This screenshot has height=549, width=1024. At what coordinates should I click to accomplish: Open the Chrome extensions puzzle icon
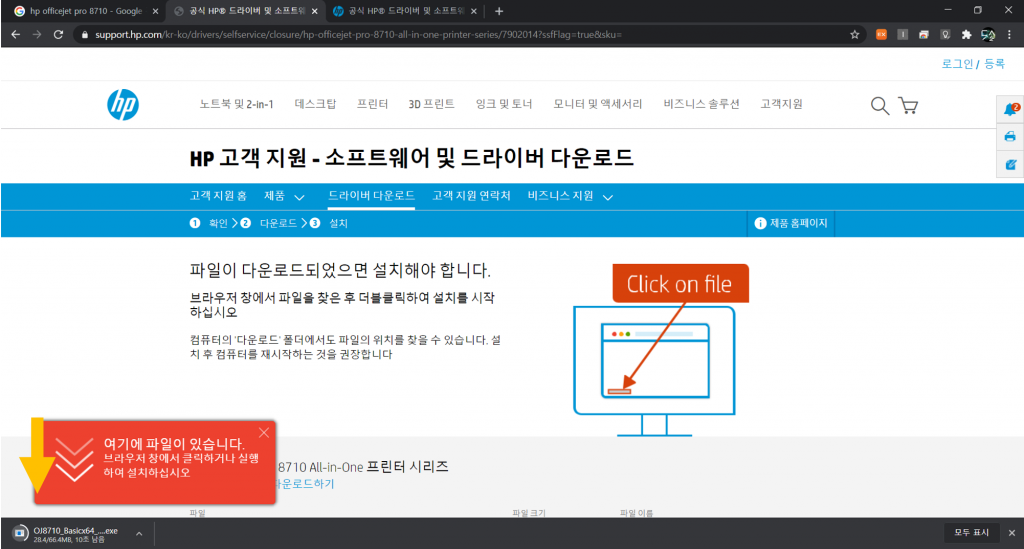966,34
